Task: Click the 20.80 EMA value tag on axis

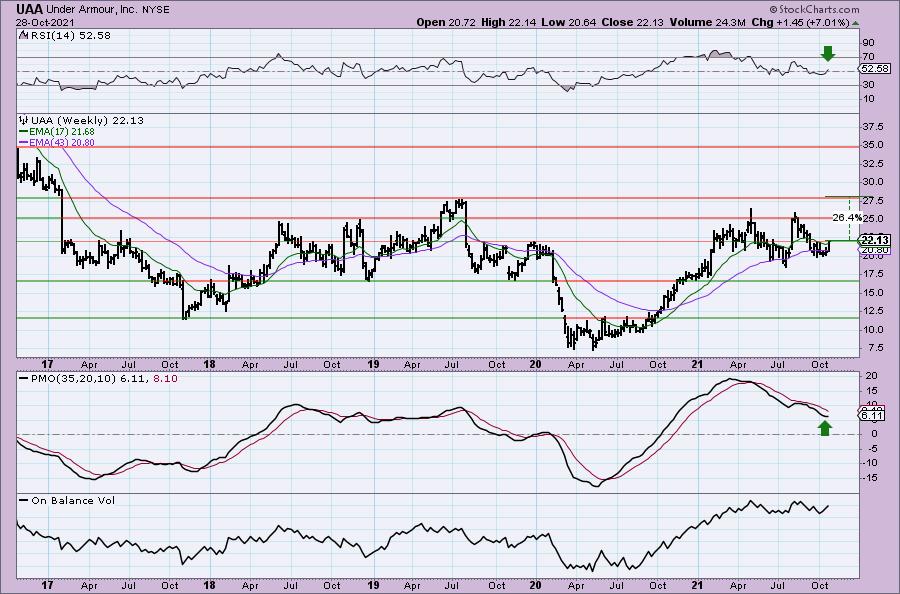Action: [x=875, y=250]
